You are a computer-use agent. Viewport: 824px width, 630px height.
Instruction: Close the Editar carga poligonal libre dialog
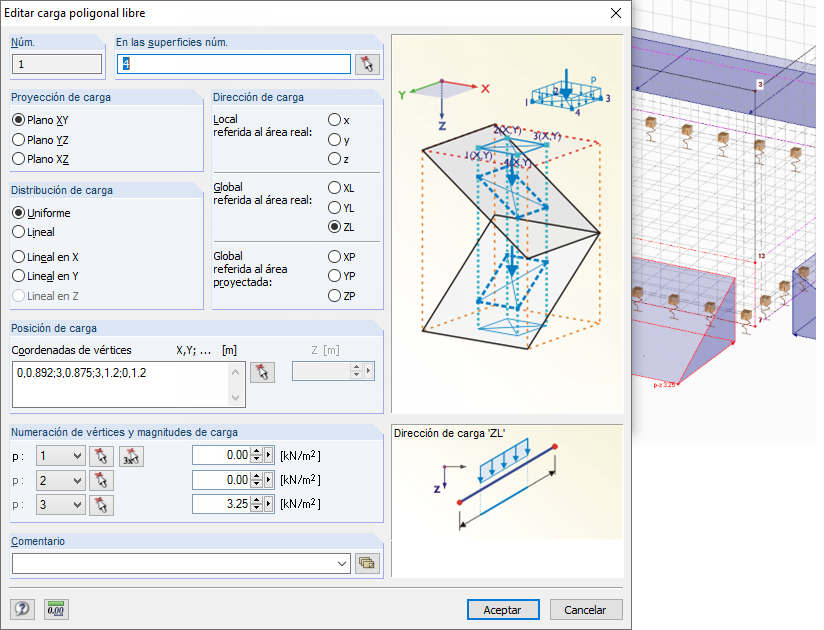coord(616,13)
